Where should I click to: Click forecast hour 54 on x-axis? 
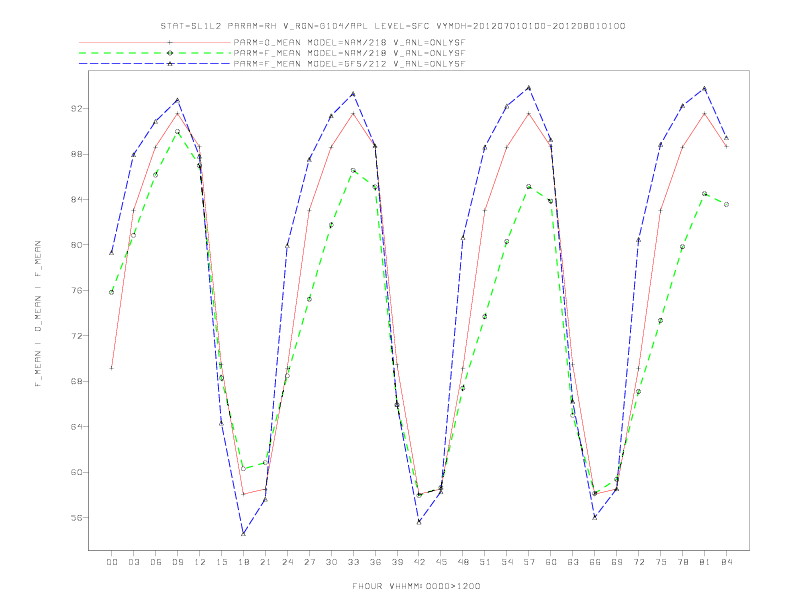pyautogui.click(x=507, y=562)
